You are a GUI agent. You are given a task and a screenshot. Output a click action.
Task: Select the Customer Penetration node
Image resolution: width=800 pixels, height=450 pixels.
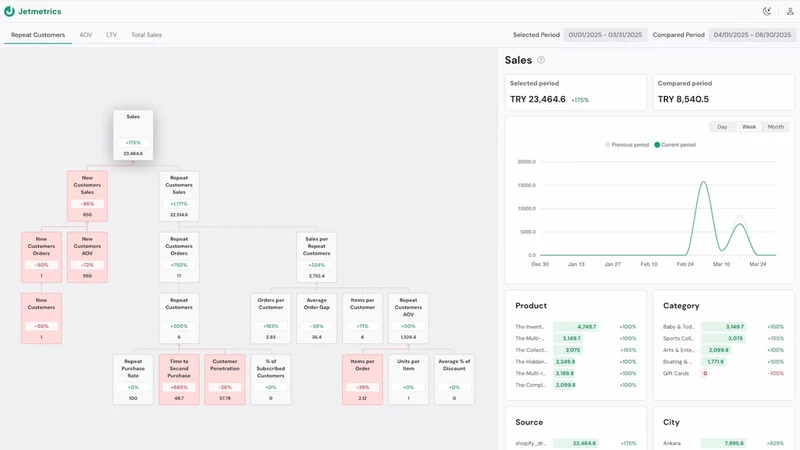click(225, 380)
